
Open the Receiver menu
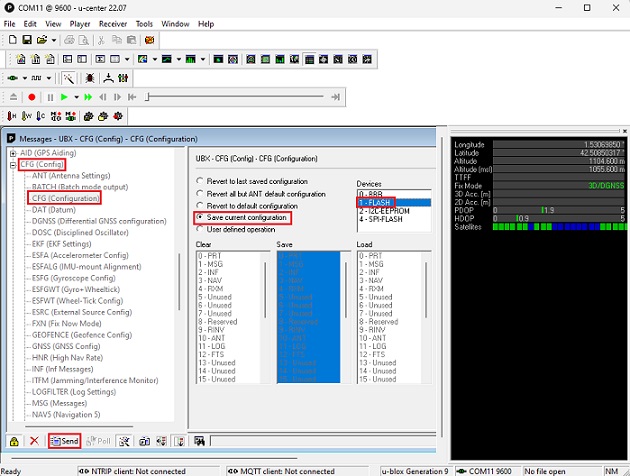click(x=113, y=23)
